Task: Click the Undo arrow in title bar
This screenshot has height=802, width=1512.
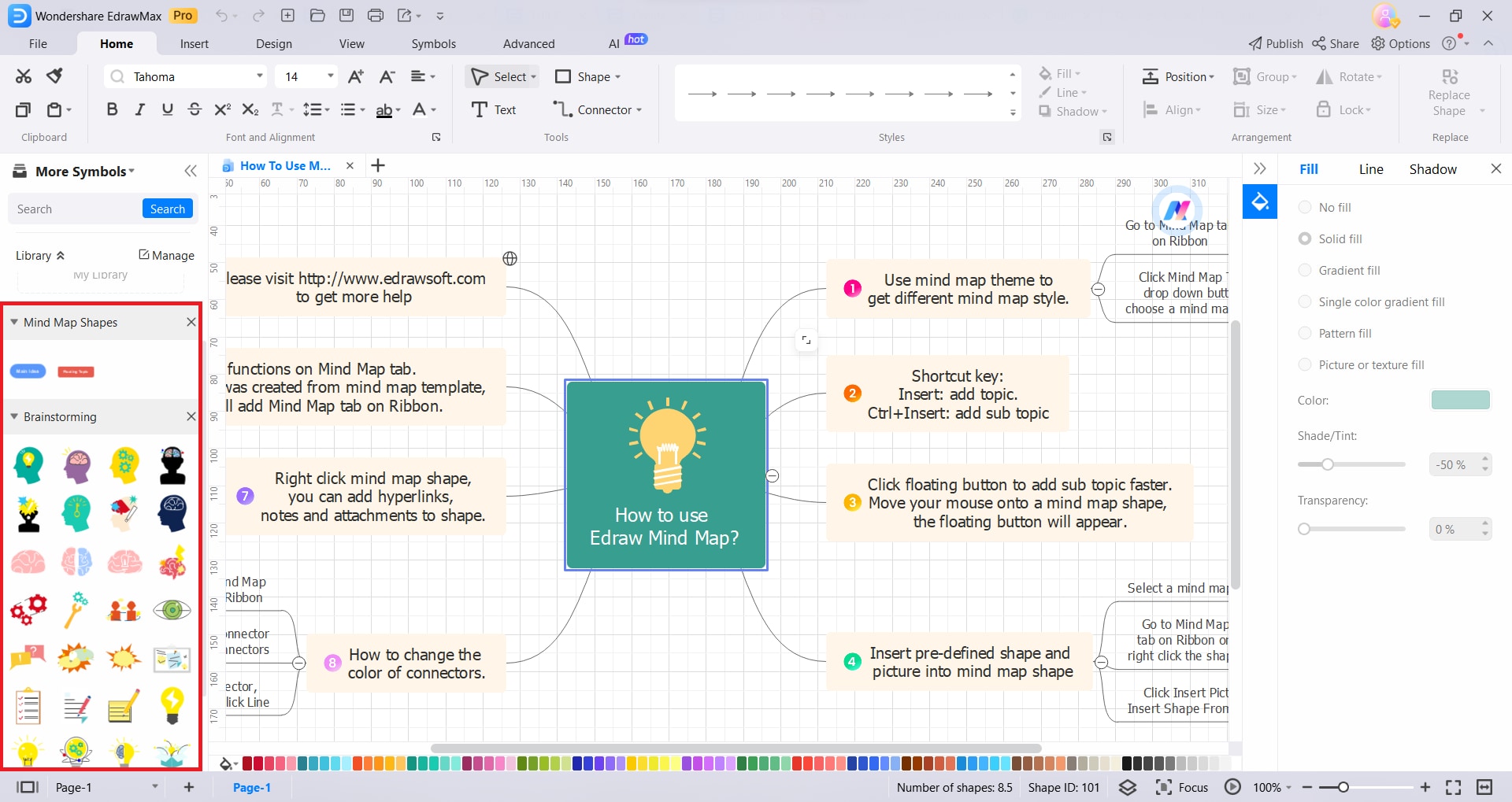Action: [x=221, y=16]
